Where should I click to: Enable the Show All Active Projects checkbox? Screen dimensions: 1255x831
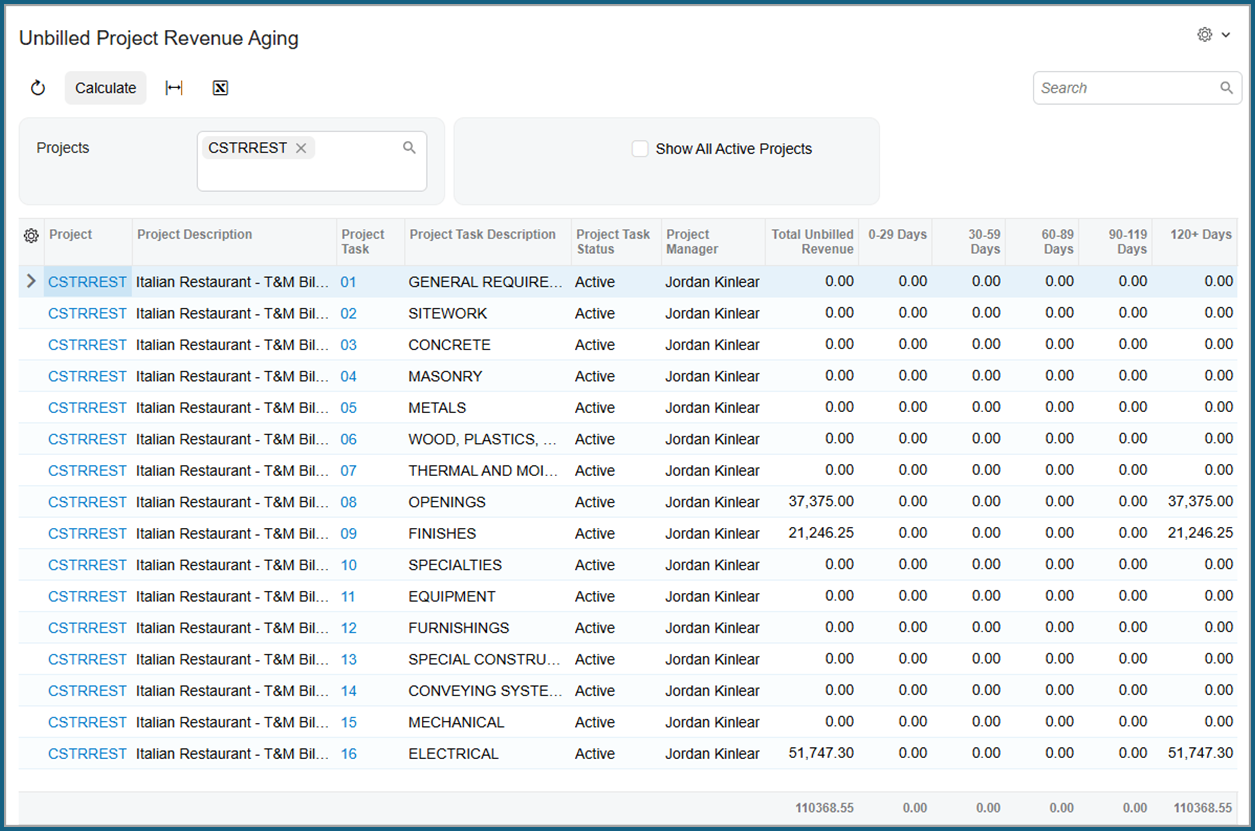click(x=640, y=149)
